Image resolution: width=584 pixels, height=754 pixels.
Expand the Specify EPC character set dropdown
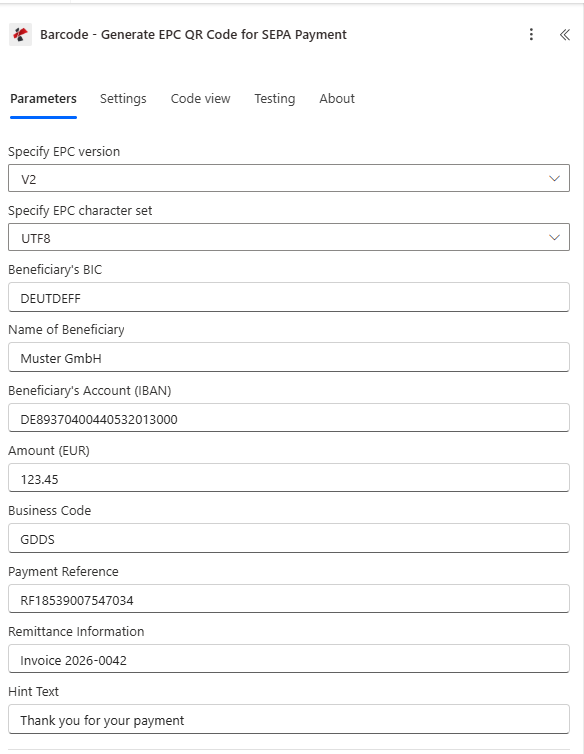point(289,237)
